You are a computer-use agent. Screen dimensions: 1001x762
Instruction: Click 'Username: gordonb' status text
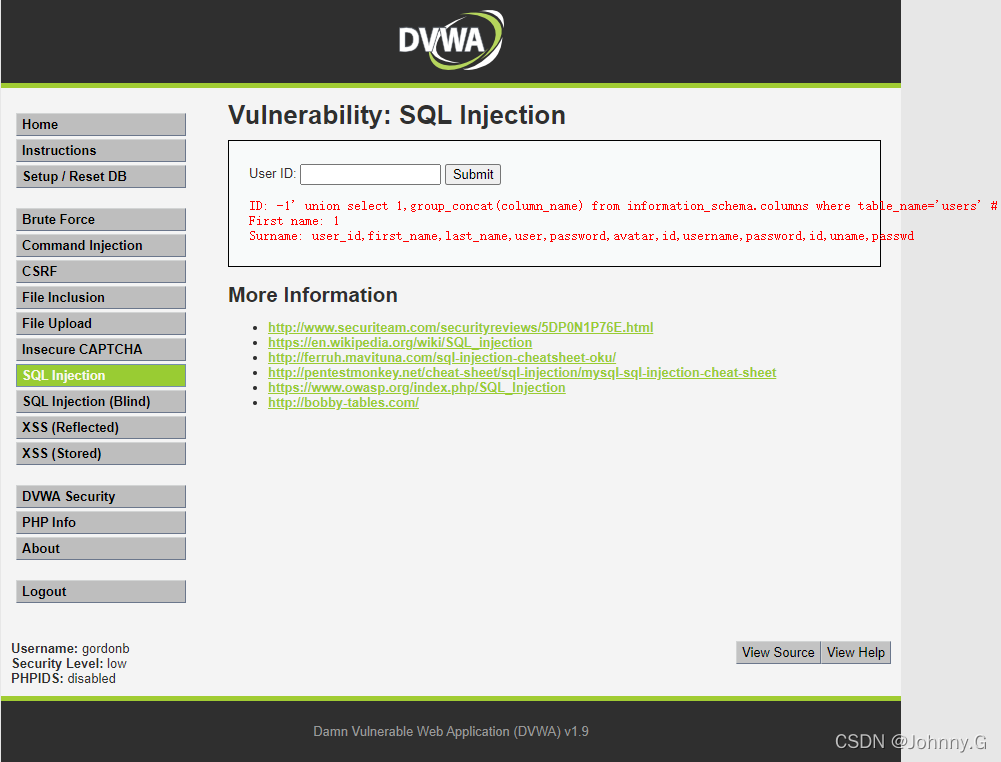(x=70, y=649)
